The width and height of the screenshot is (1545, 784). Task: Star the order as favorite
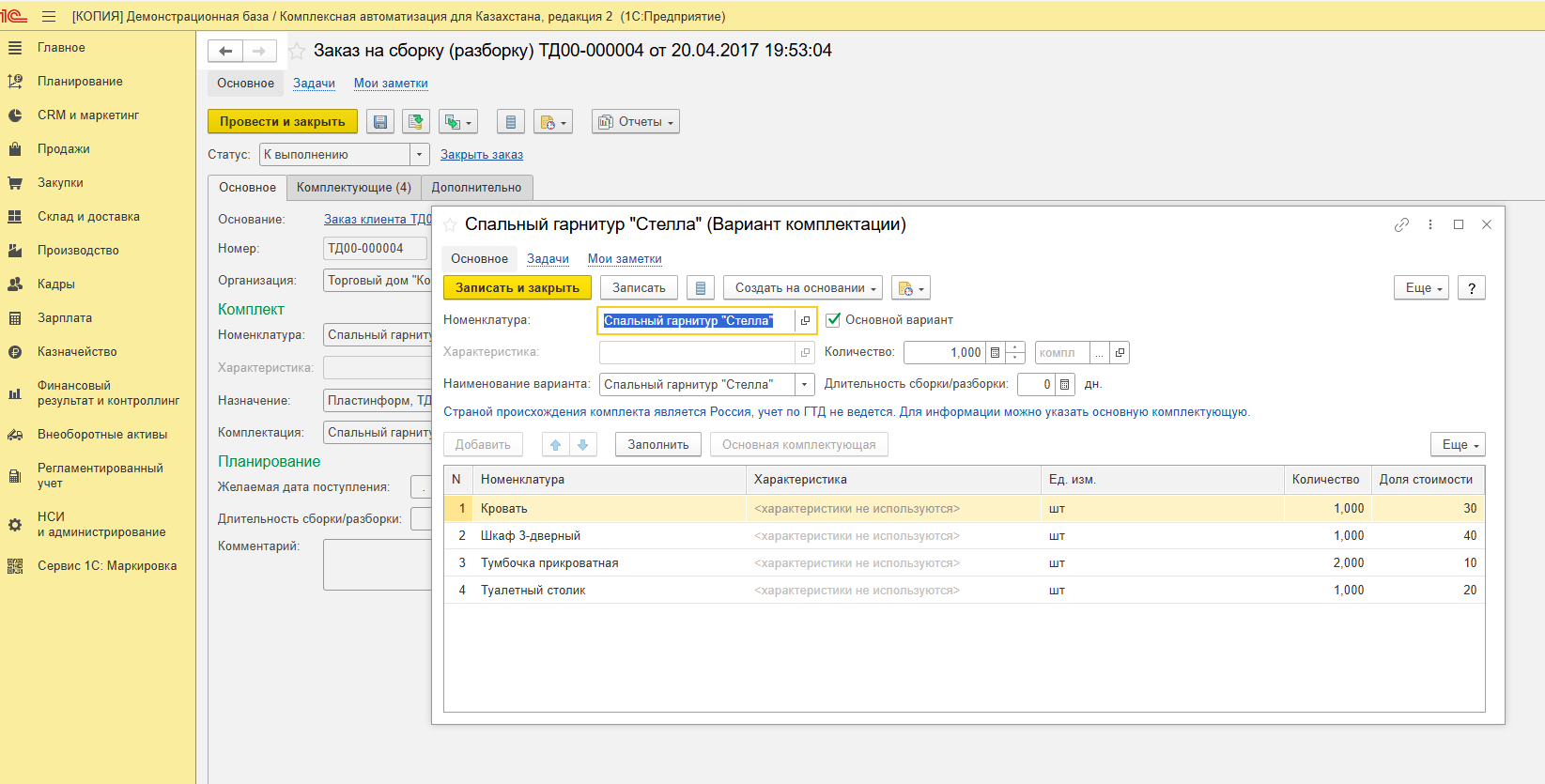[x=297, y=51]
